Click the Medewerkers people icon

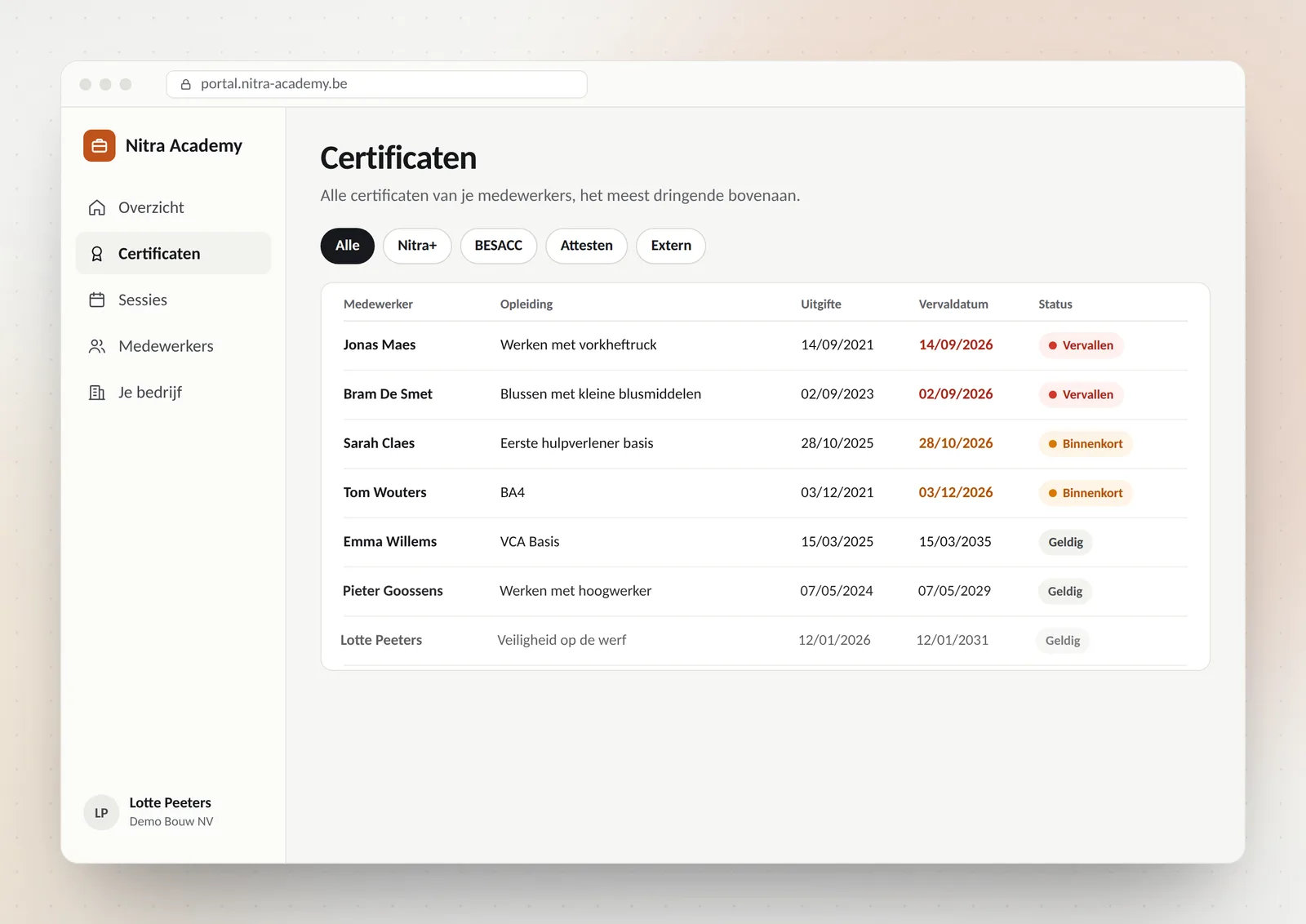coord(97,346)
